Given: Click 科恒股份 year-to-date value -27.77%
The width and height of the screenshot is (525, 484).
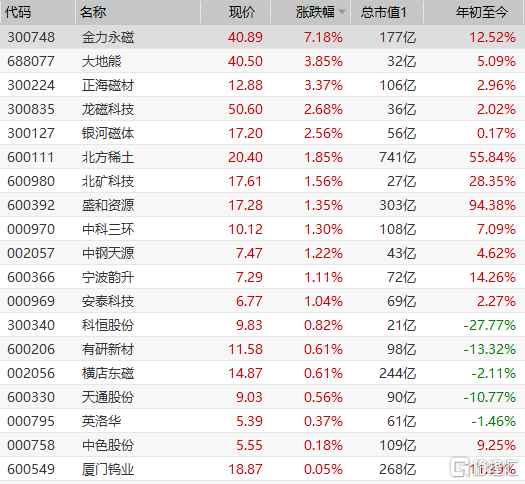Looking at the screenshot, I should (x=490, y=325).
